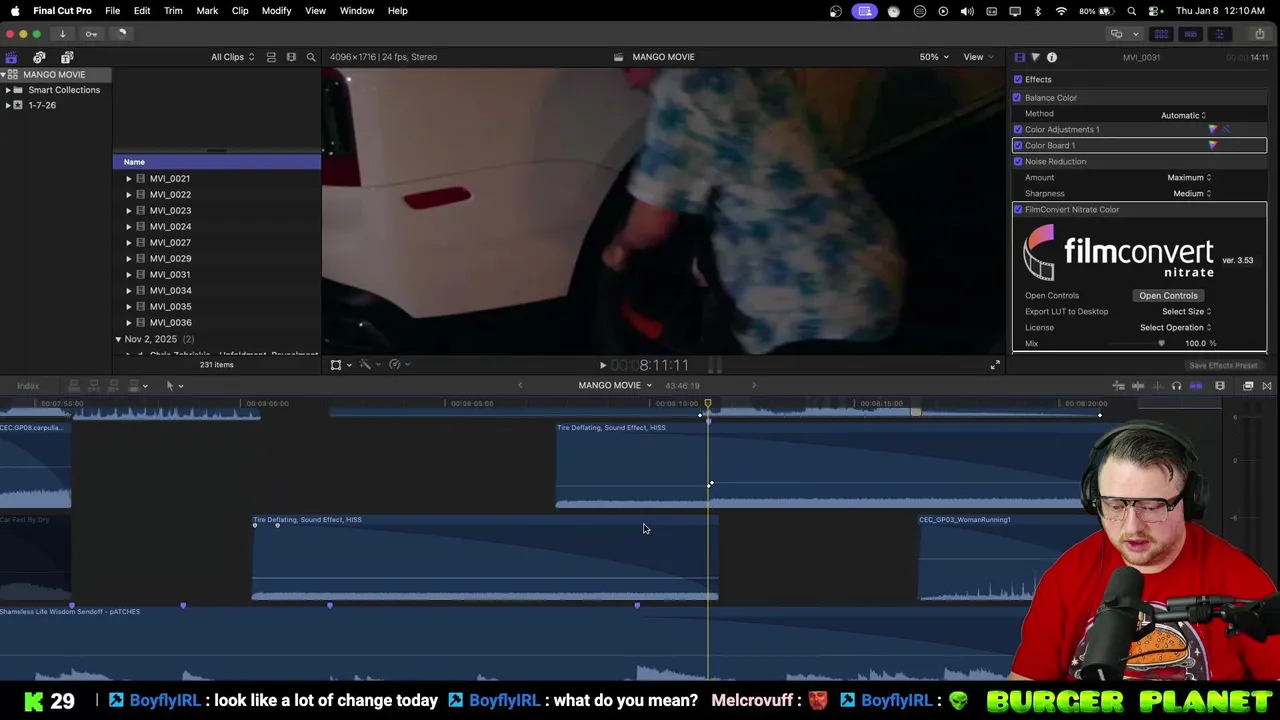Expand the 1-7-26 event
This screenshot has width=1280, height=720.
[x=8, y=105]
